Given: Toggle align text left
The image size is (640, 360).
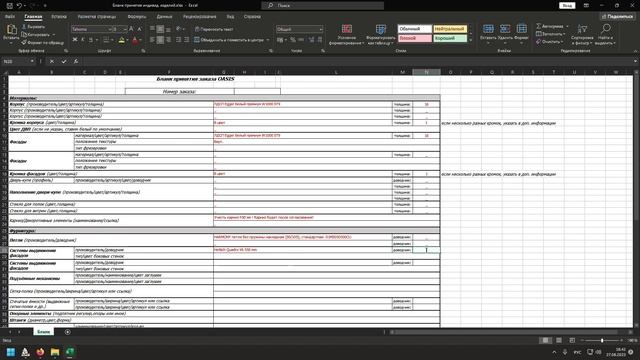Looking at the screenshot, I should tap(152, 40).
